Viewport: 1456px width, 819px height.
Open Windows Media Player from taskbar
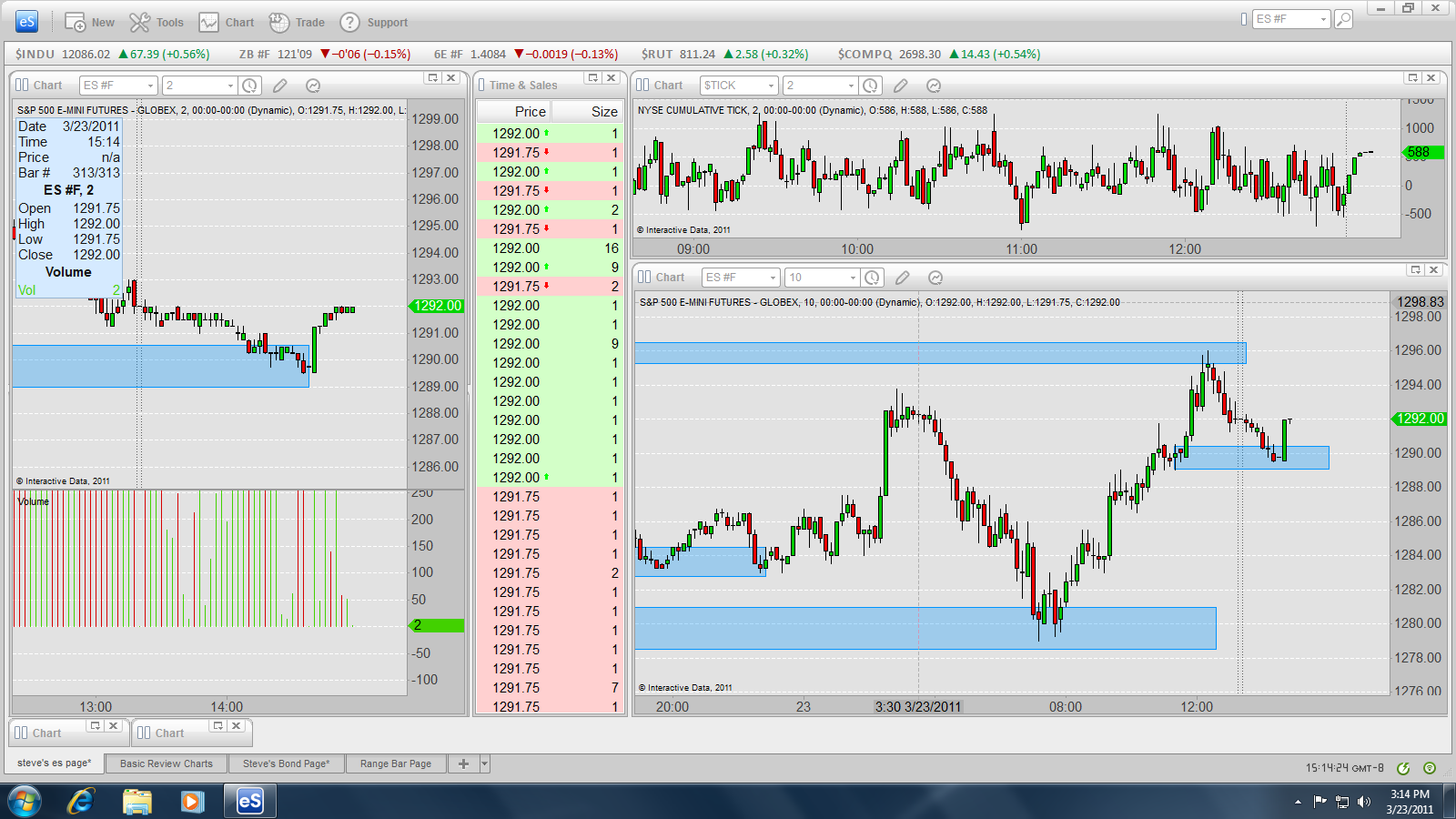point(192,802)
